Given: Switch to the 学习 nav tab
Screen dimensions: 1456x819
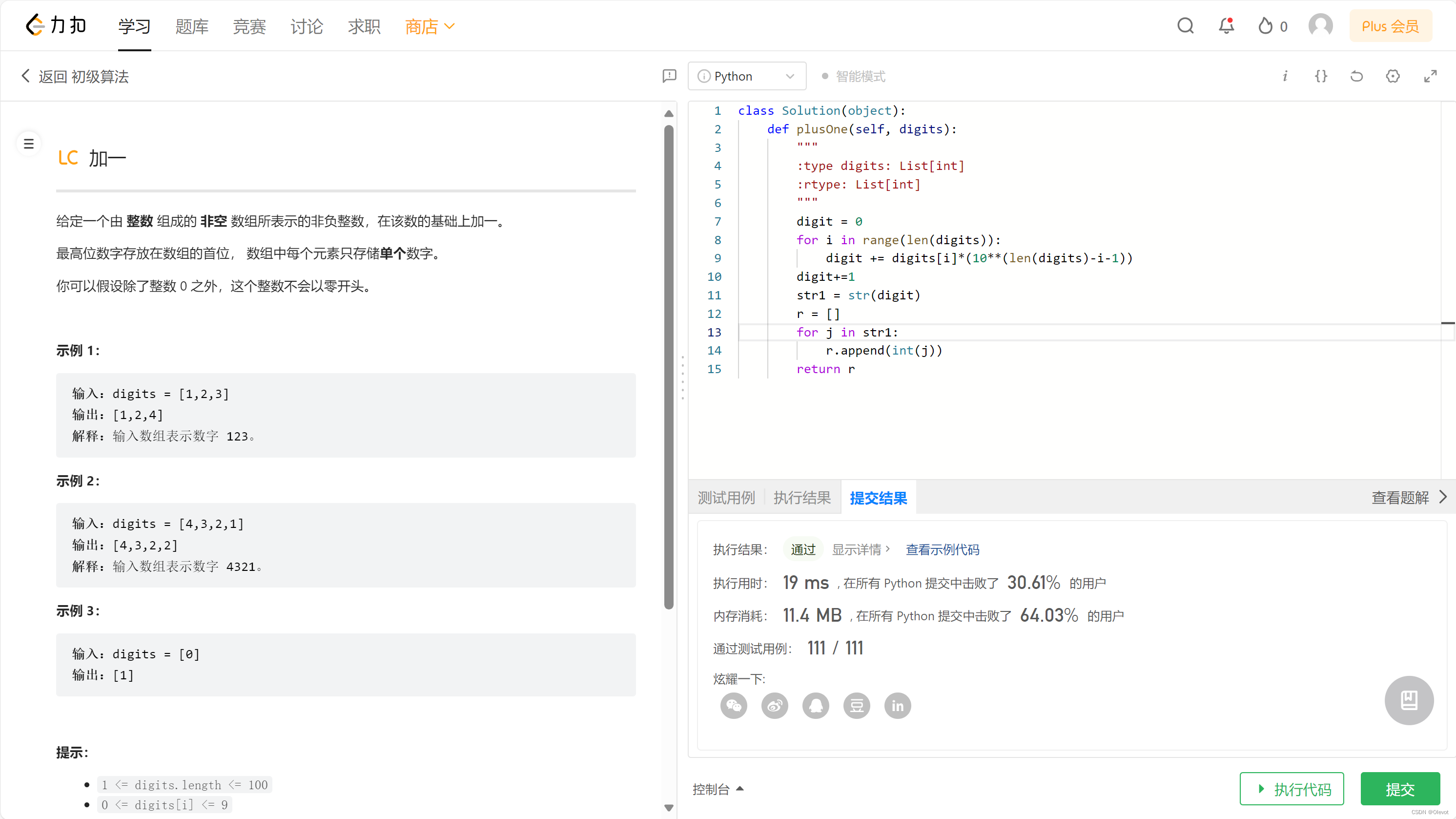Looking at the screenshot, I should pyautogui.click(x=135, y=26).
